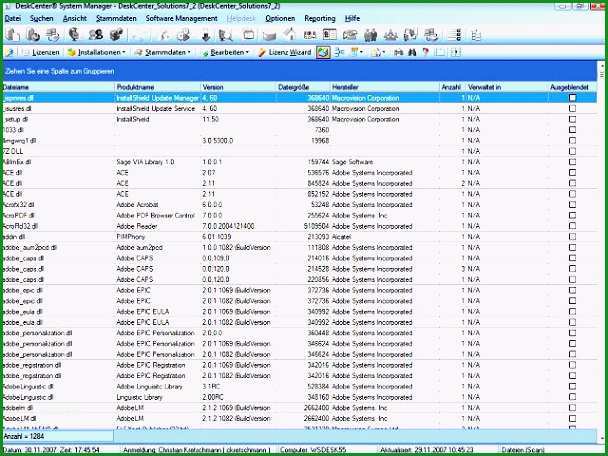The height and width of the screenshot is (456, 608).
Task: Click the Lizenzen toolbar button
Action: pyautogui.click(x=41, y=52)
